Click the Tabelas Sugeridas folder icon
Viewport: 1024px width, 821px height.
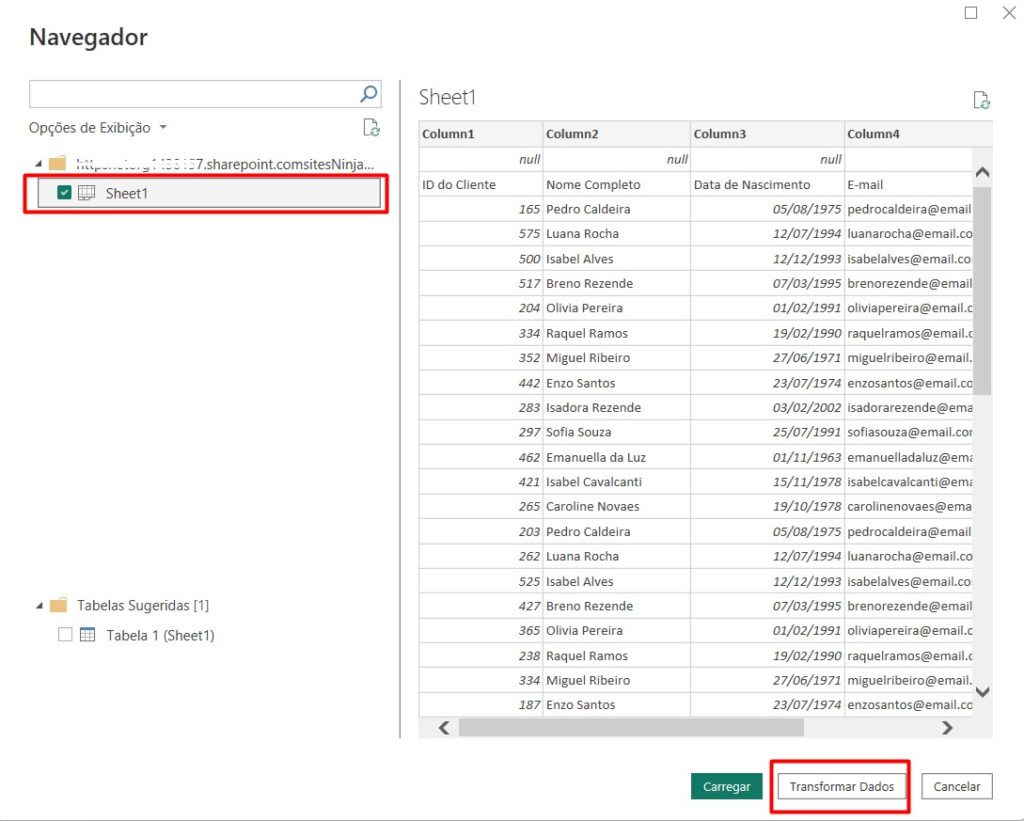tap(58, 604)
